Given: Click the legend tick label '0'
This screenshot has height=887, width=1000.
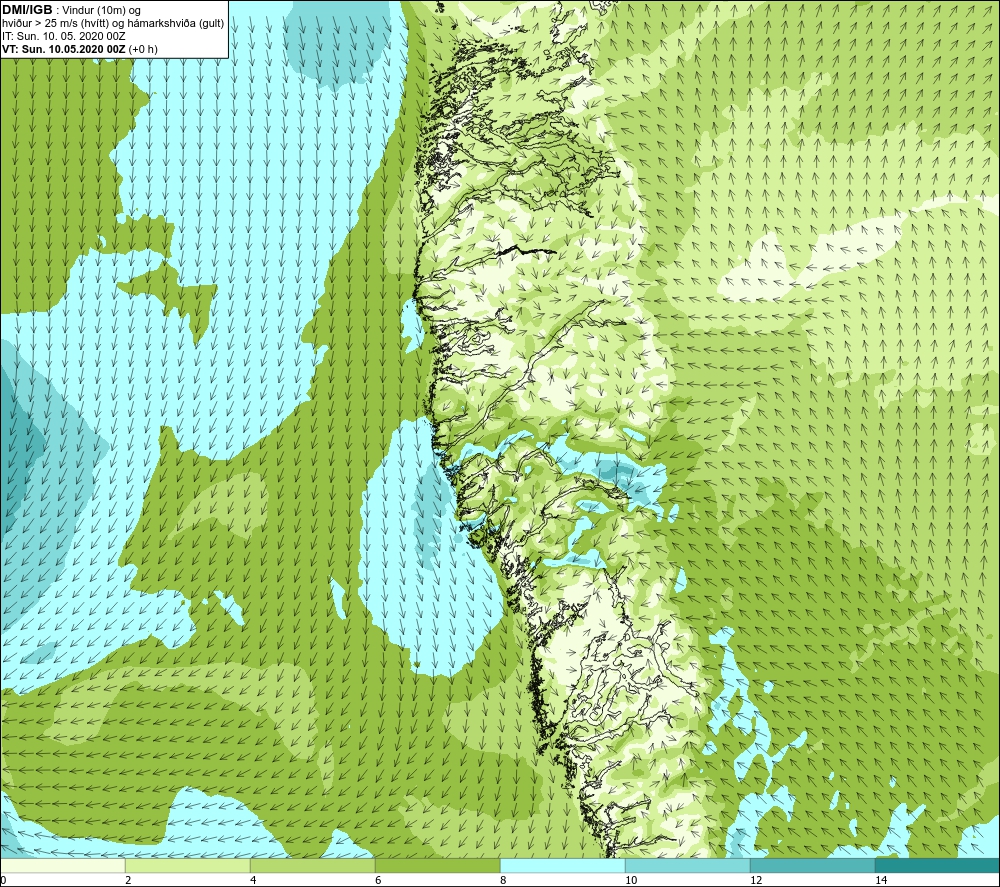Looking at the screenshot, I should pyautogui.click(x=3, y=880).
